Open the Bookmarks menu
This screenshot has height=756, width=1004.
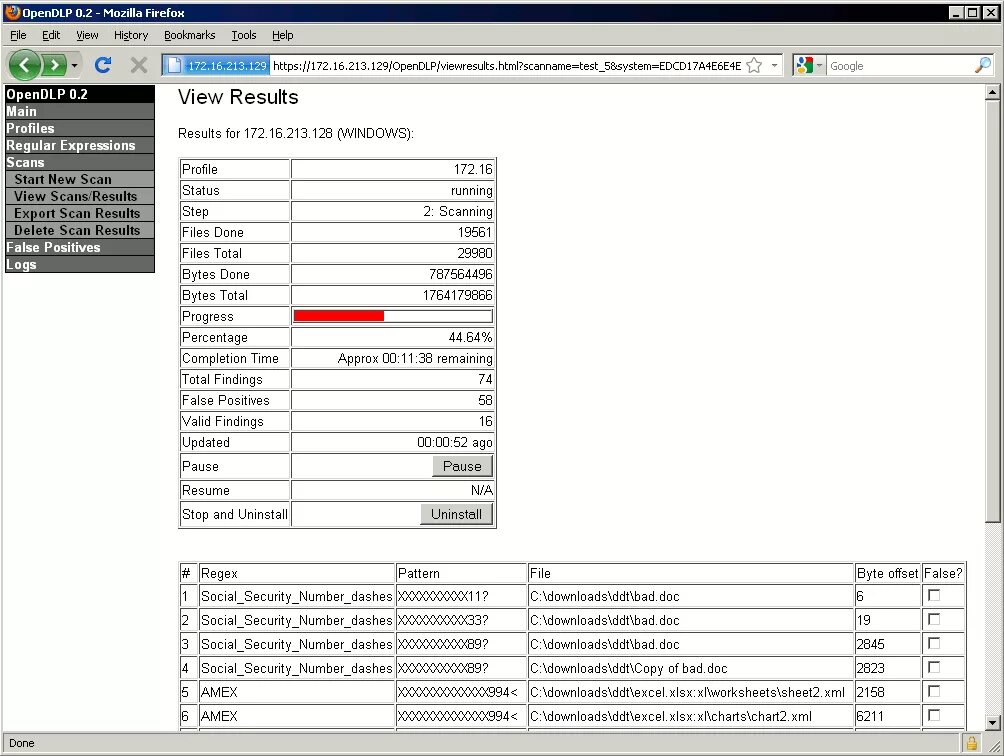(x=190, y=35)
